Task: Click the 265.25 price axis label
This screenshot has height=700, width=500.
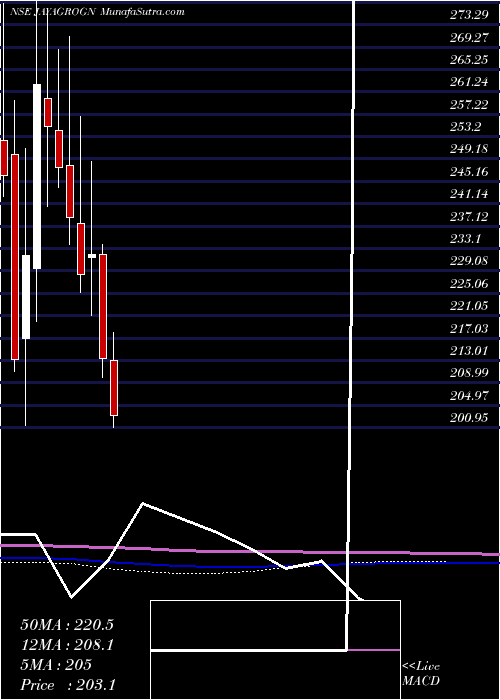Action: pos(469,60)
